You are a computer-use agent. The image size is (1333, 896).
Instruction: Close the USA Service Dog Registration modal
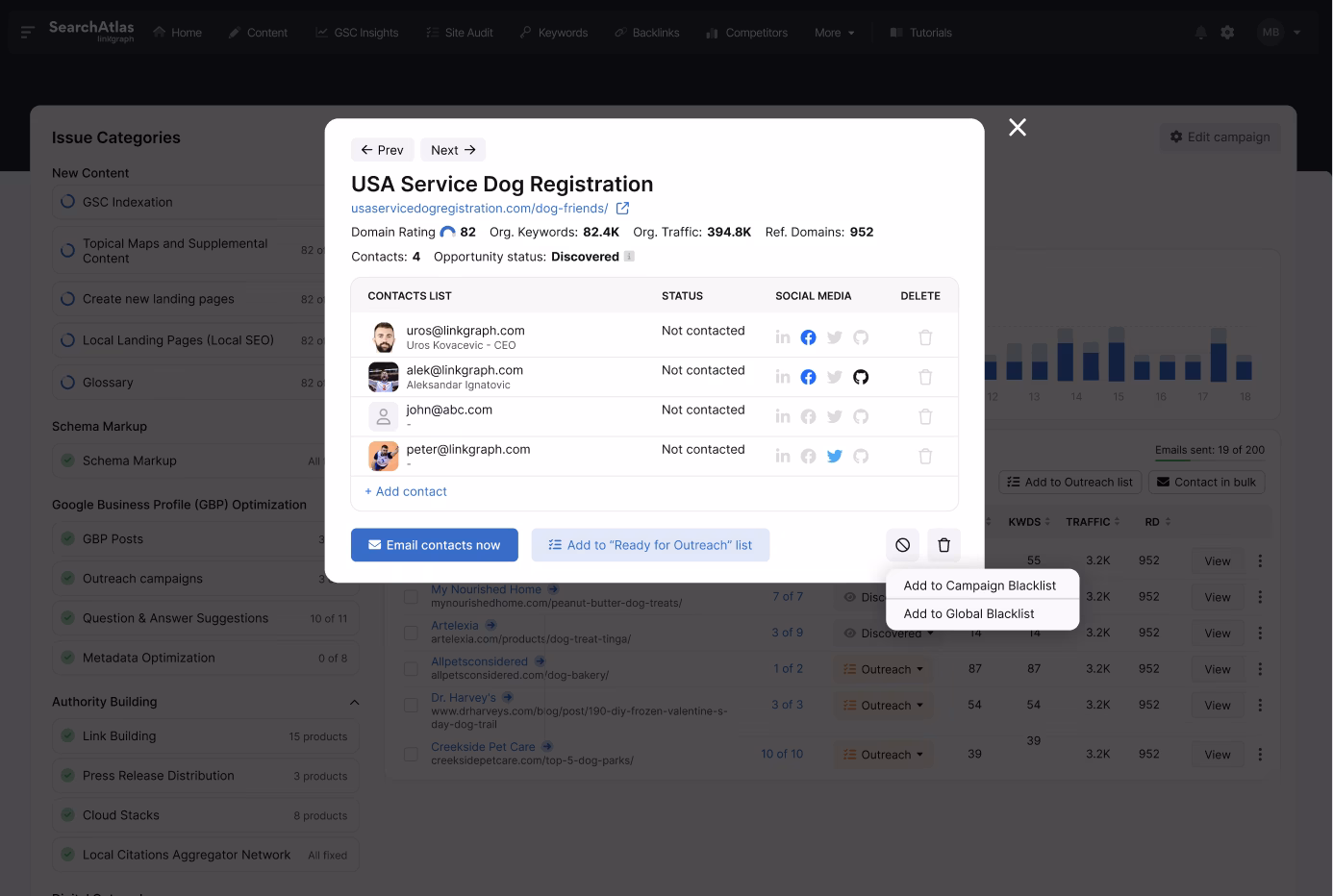pyautogui.click(x=1017, y=128)
